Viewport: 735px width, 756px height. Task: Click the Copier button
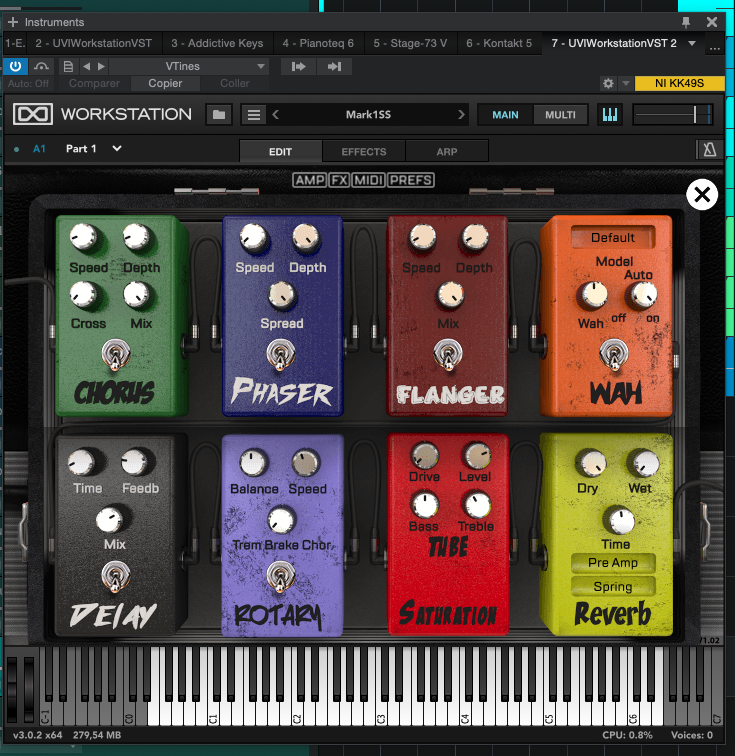click(165, 83)
